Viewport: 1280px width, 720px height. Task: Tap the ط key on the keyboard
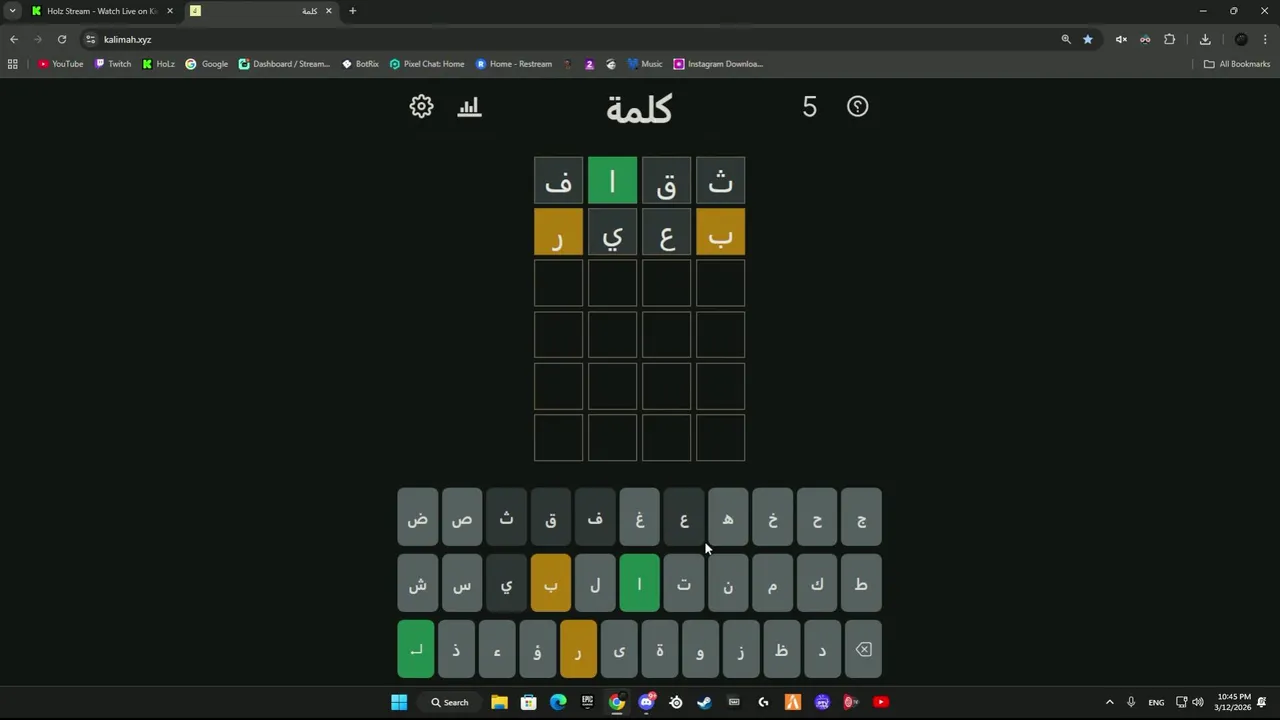[x=861, y=583]
